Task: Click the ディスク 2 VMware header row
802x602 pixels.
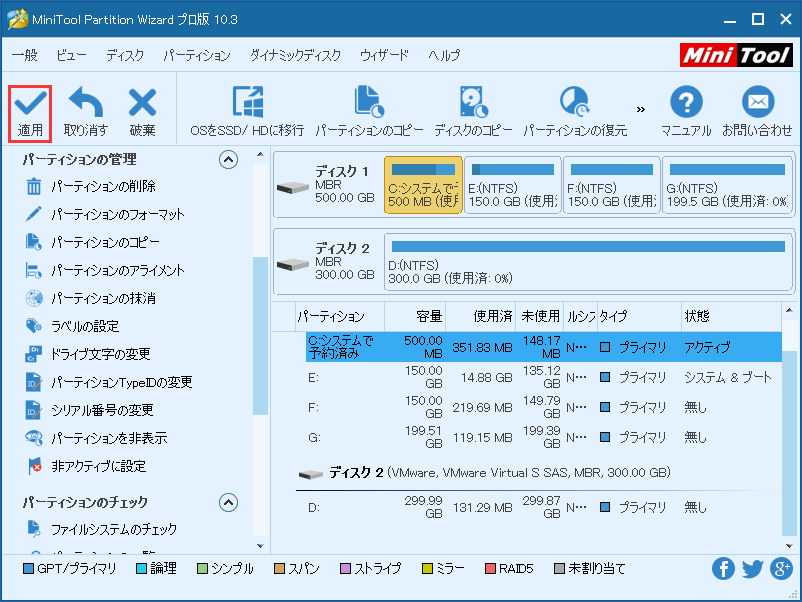Action: [x=538, y=473]
